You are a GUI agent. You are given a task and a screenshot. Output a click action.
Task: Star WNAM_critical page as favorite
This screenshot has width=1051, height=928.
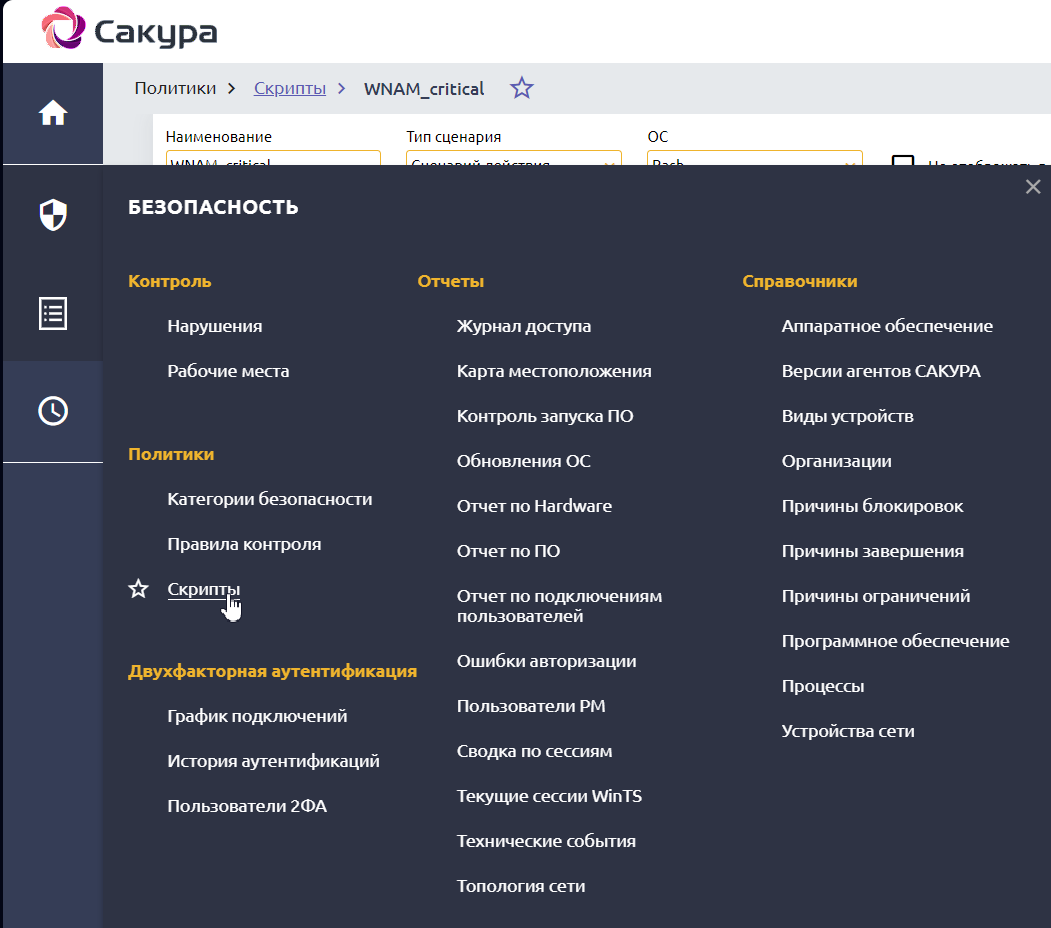pos(522,88)
